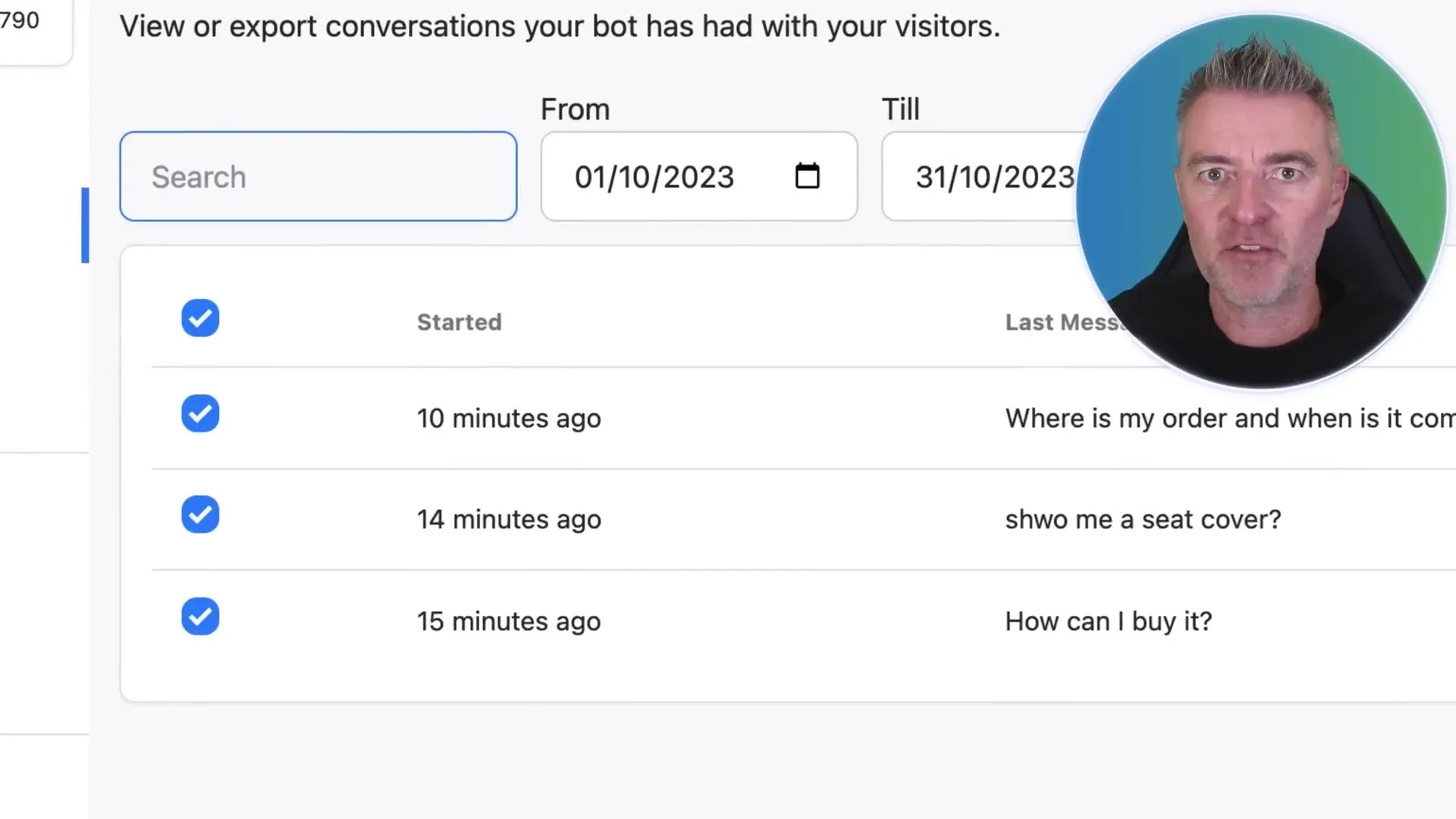Click the blue active sidebar indicator
Screen dimensions: 1456x819
pos(85,225)
